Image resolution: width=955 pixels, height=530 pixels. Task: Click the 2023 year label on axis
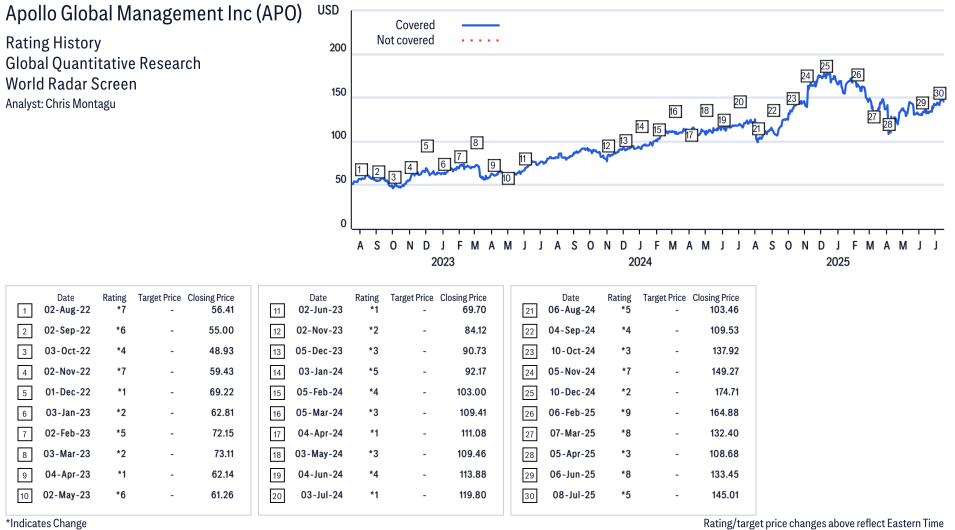(x=443, y=262)
